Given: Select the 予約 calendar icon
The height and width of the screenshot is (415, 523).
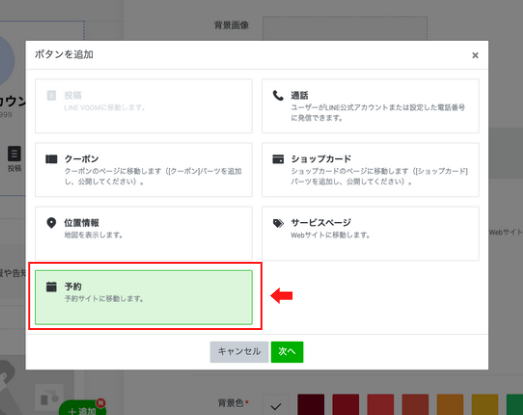Looking at the screenshot, I should (51, 287).
